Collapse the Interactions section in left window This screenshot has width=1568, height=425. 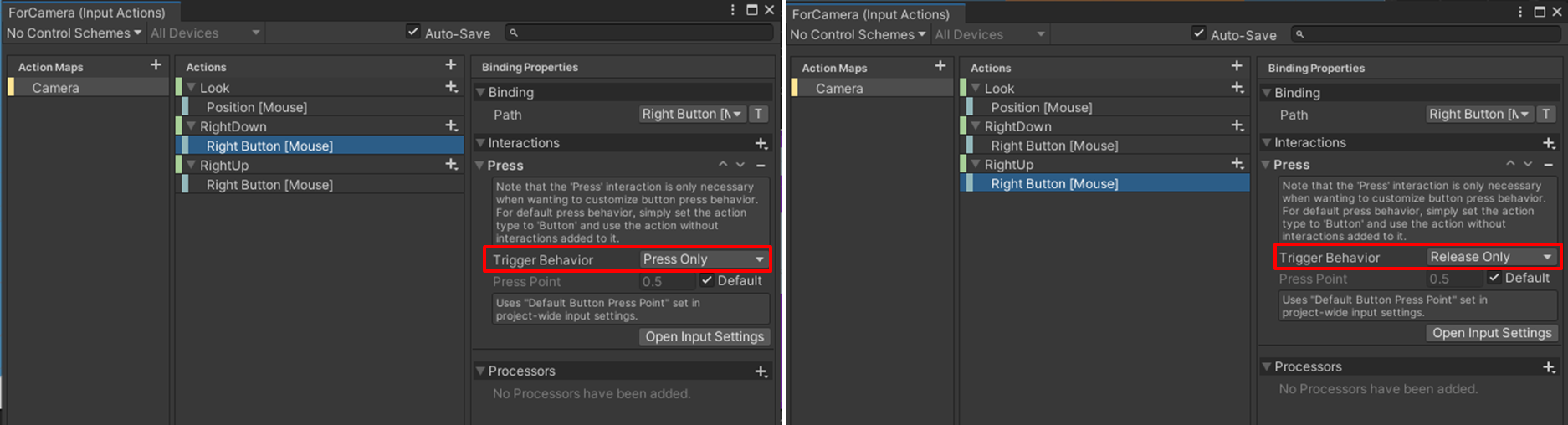(x=481, y=143)
